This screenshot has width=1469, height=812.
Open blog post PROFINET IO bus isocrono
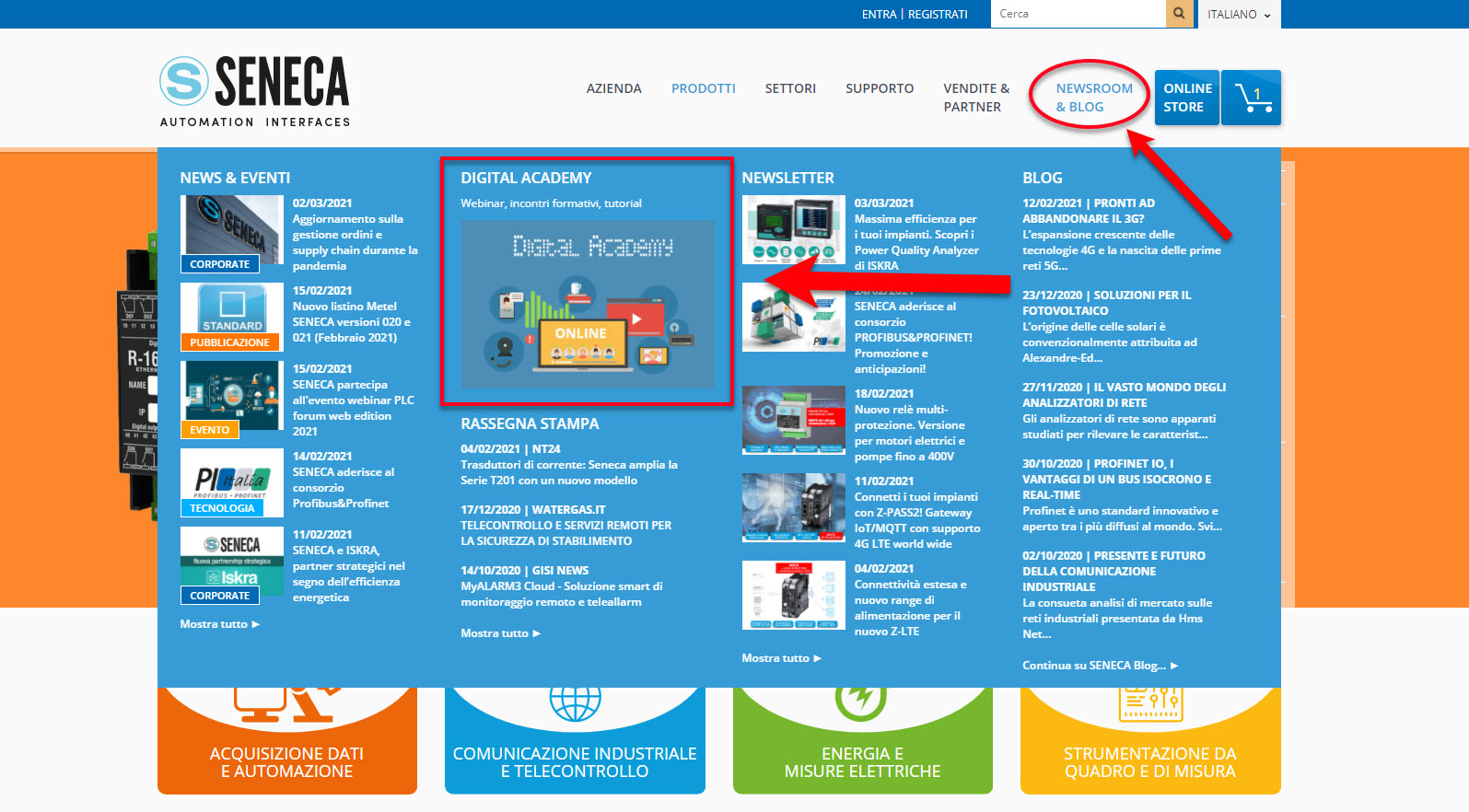(x=1122, y=494)
